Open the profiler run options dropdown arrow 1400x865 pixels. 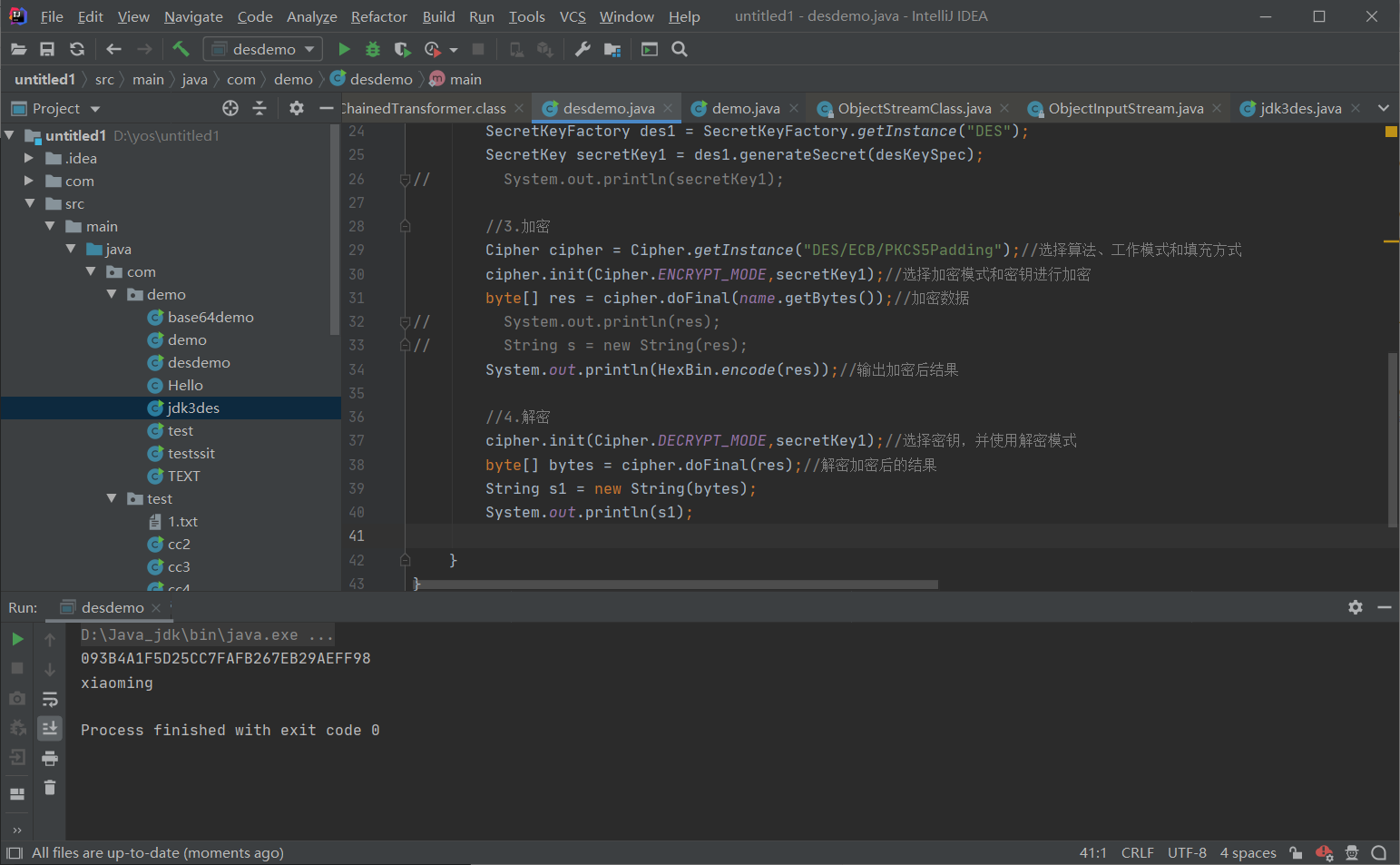coord(454,50)
